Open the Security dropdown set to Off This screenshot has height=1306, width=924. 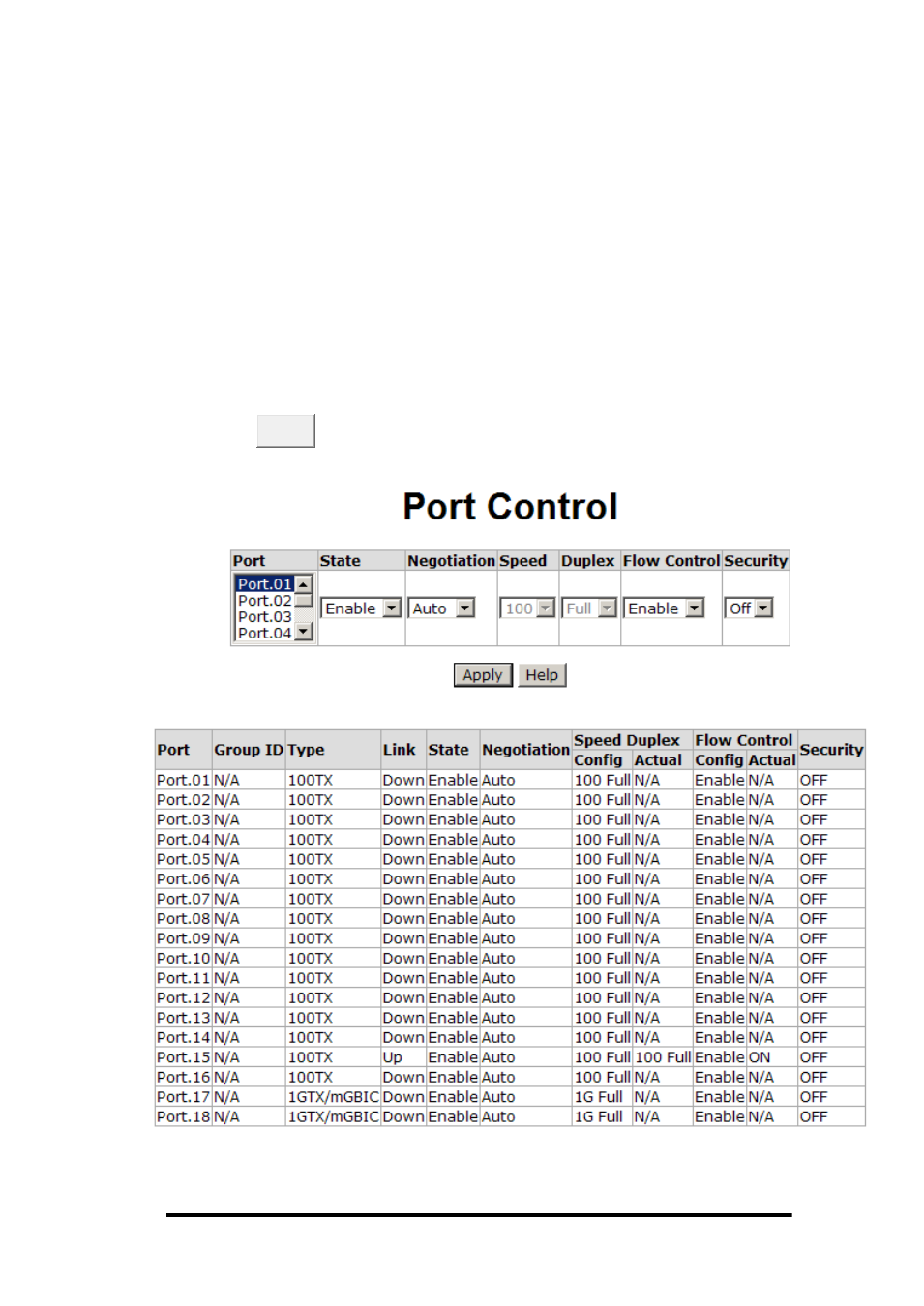click(x=749, y=608)
